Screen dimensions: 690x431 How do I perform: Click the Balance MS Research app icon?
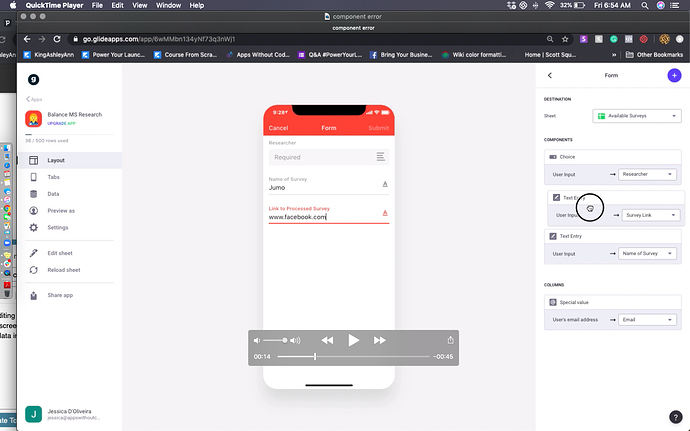[x=33, y=119]
